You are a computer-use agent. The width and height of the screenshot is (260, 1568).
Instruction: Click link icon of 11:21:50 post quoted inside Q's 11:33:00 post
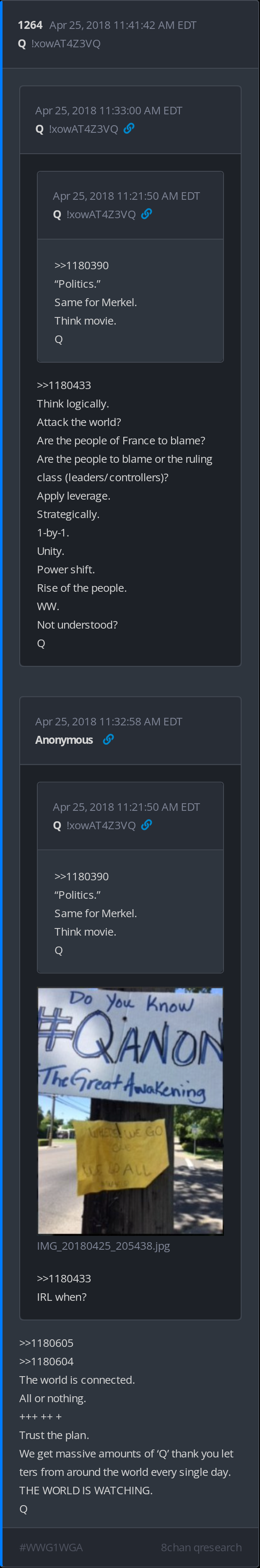pos(147,214)
